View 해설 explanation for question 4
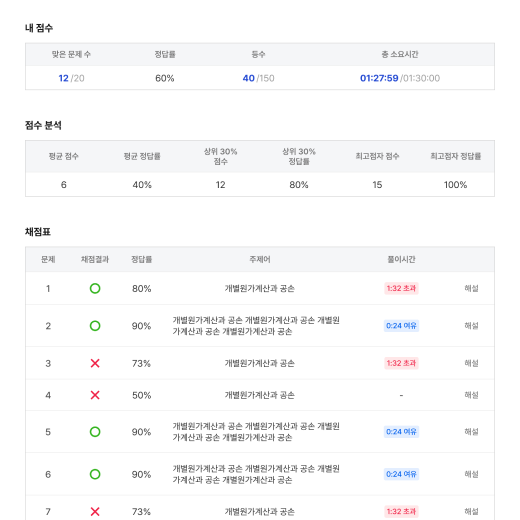The height and width of the screenshot is (520, 520). coord(471,395)
